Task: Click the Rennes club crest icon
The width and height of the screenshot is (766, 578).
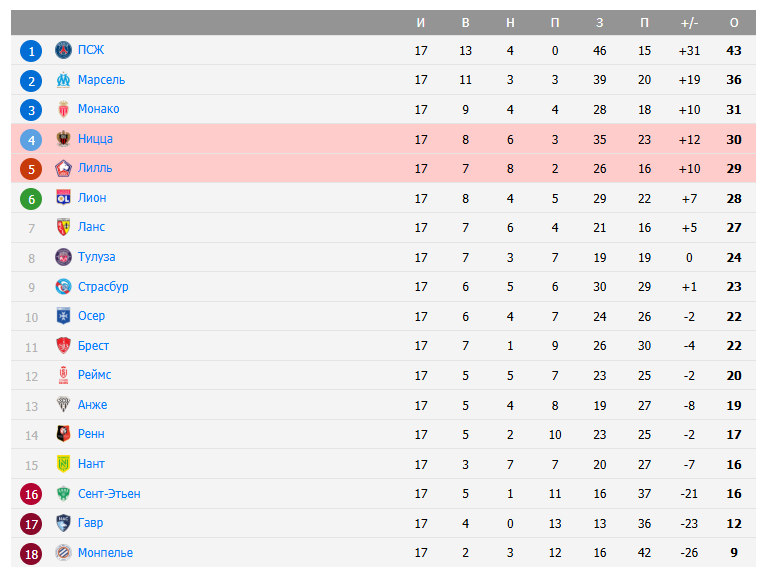Action: pyautogui.click(x=64, y=434)
